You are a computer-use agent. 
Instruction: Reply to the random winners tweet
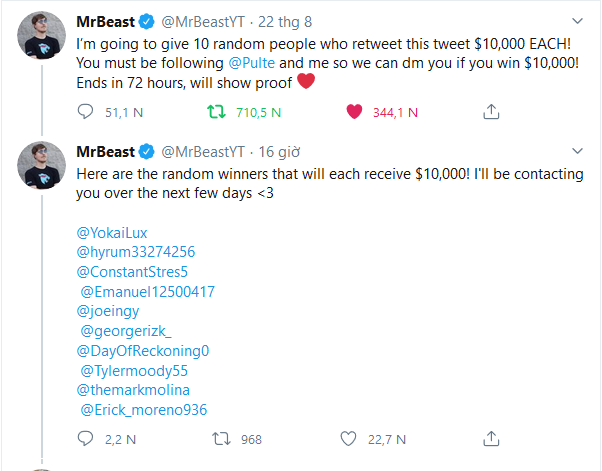pyautogui.click(x=85, y=438)
